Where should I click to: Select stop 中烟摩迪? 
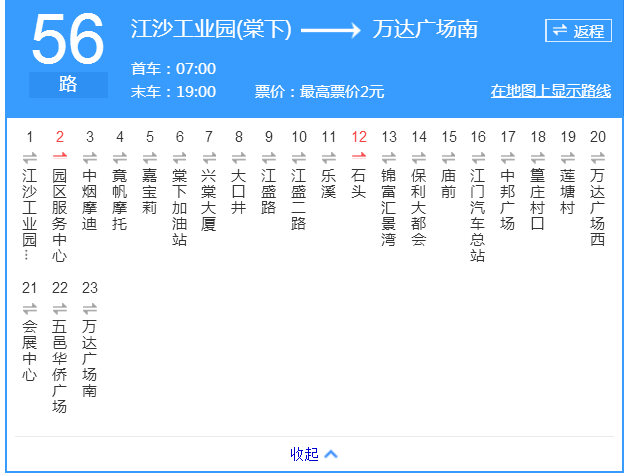[90, 199]
